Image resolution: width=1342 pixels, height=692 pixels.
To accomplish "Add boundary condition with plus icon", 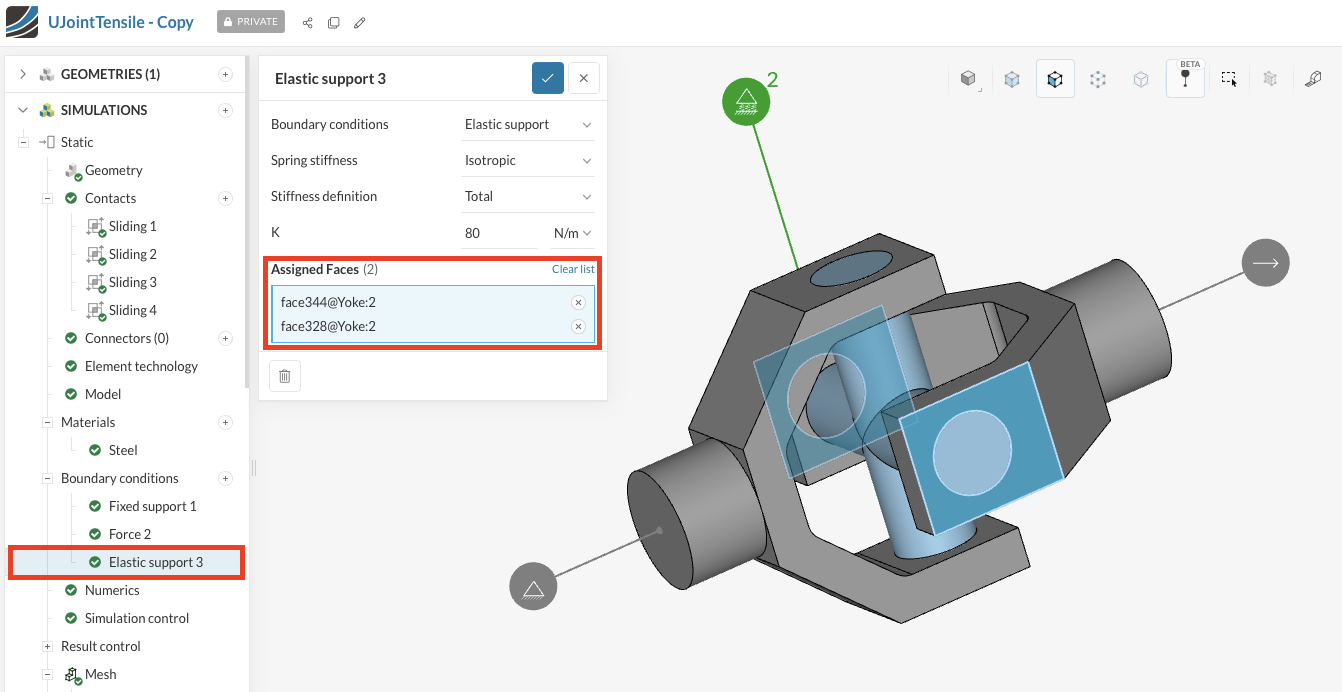I will tap(225, 478).
